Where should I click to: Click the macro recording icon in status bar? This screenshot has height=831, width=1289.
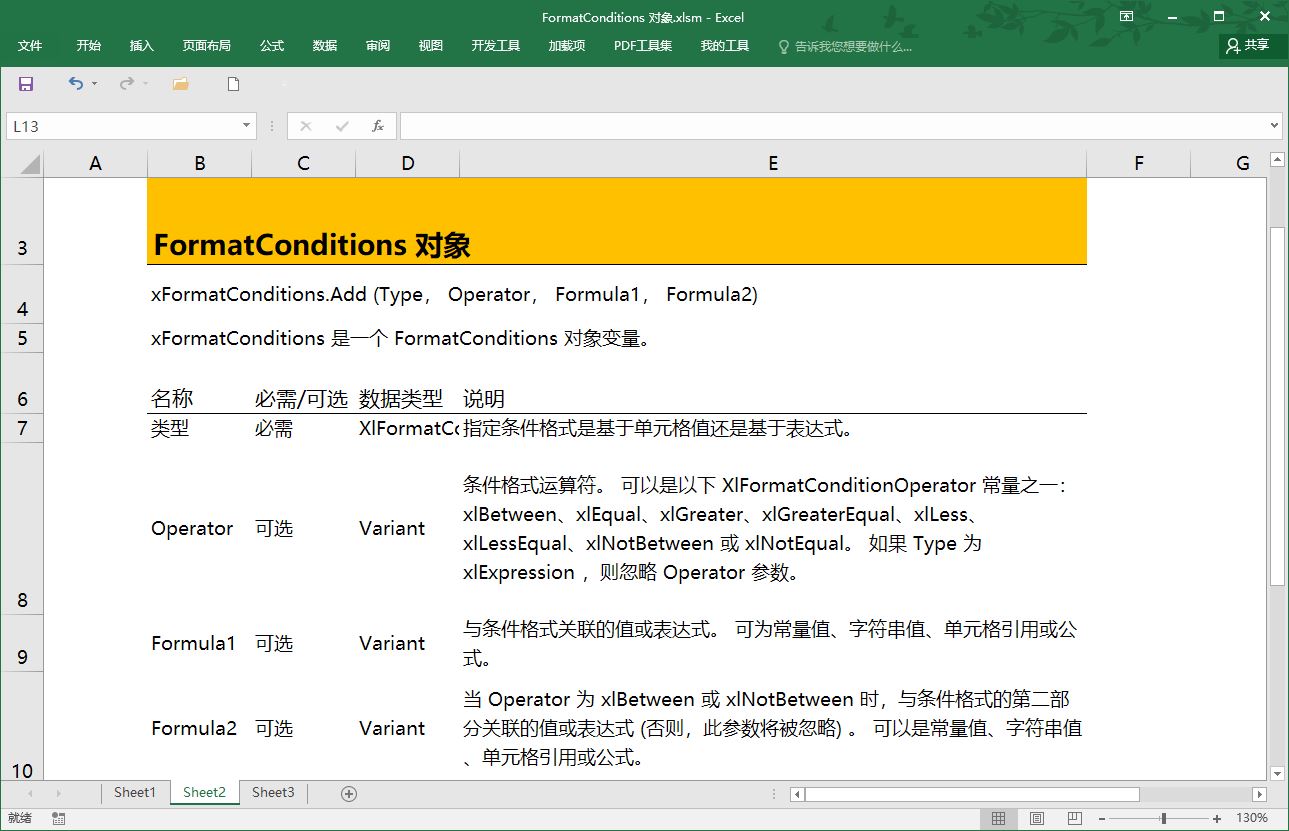point(57,817)
